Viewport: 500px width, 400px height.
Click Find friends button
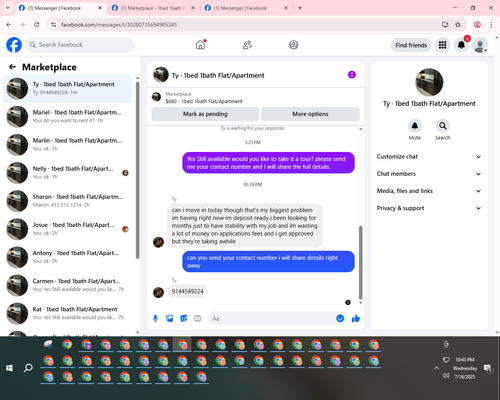411,45
